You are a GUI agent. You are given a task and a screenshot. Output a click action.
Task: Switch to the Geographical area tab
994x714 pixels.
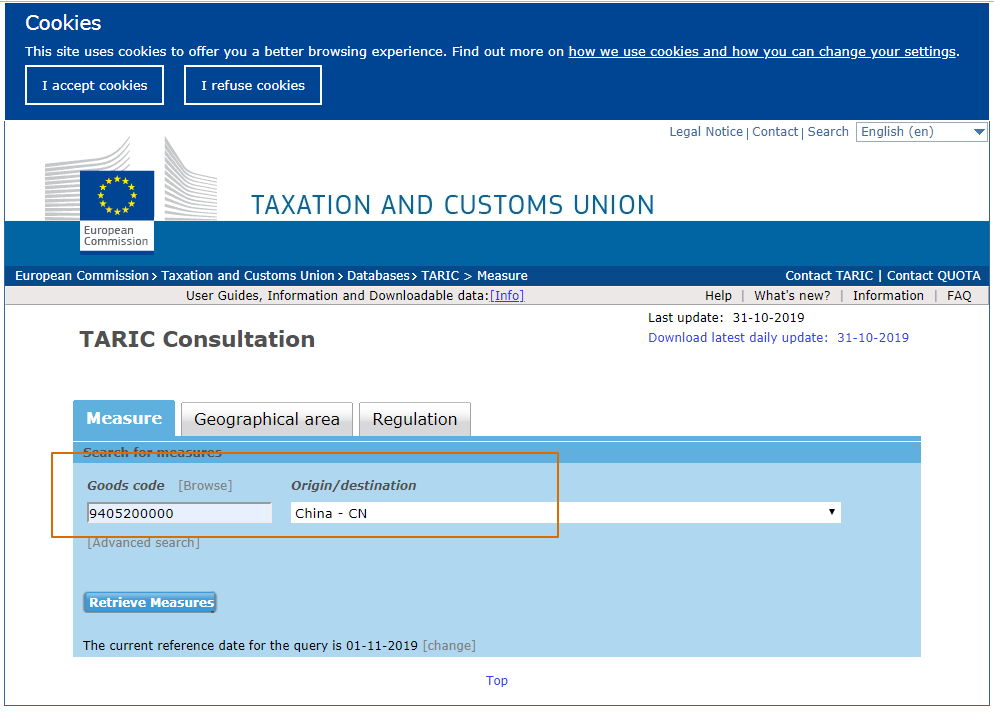tap(267, 419)
